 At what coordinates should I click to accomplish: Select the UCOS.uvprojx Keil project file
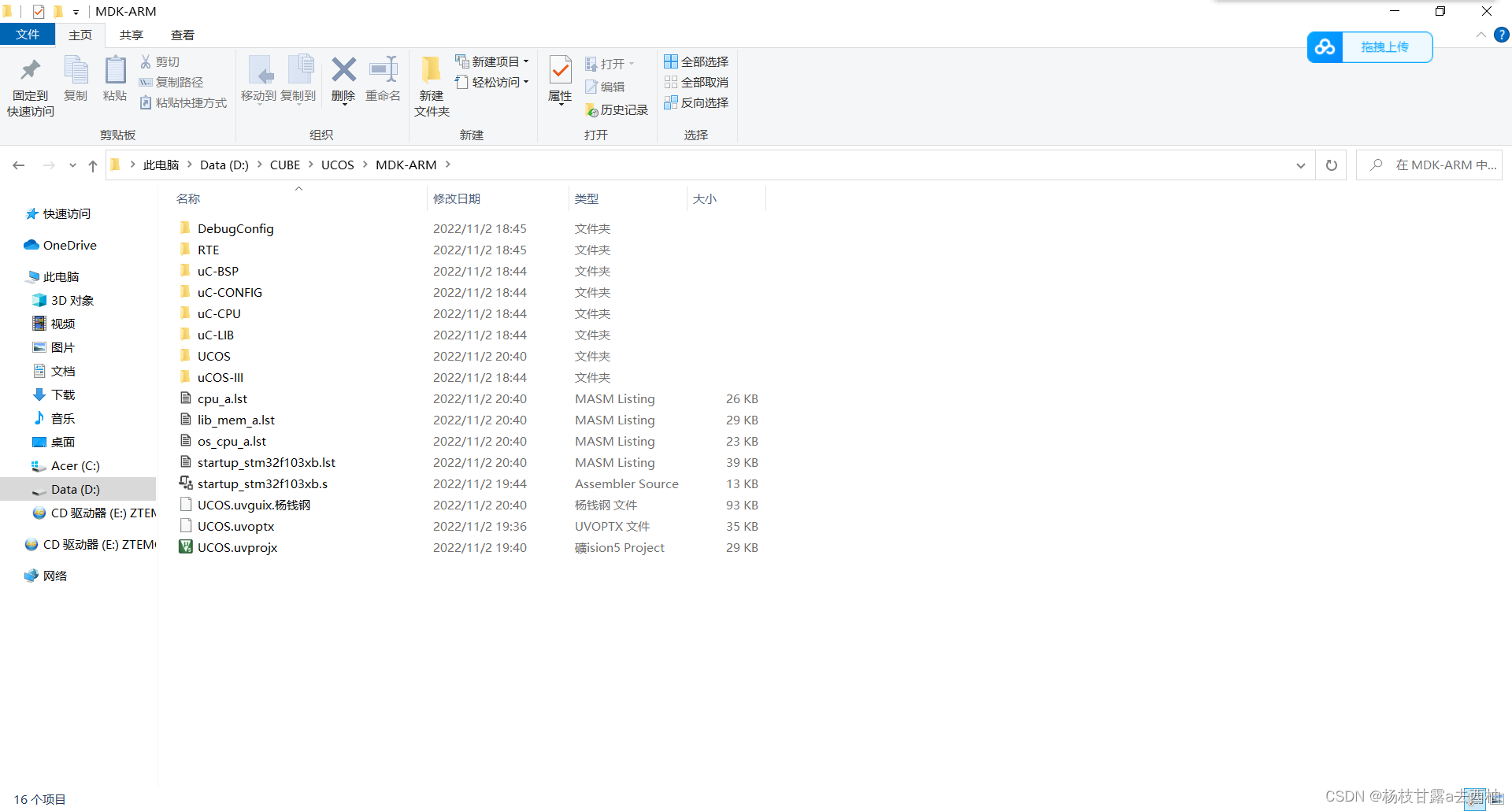pos(237,547)
